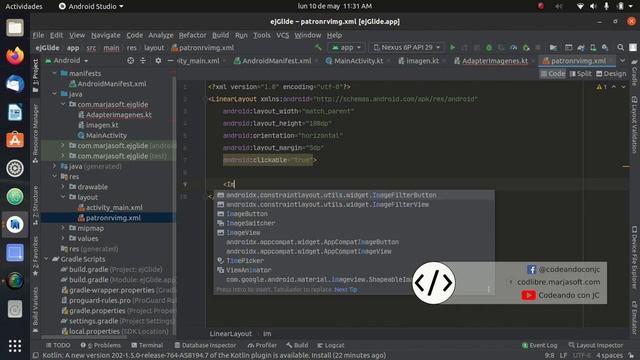The width and height of the screenshot is (640, 360).
Task: Expand the values folder
Action: pos(63,238)
